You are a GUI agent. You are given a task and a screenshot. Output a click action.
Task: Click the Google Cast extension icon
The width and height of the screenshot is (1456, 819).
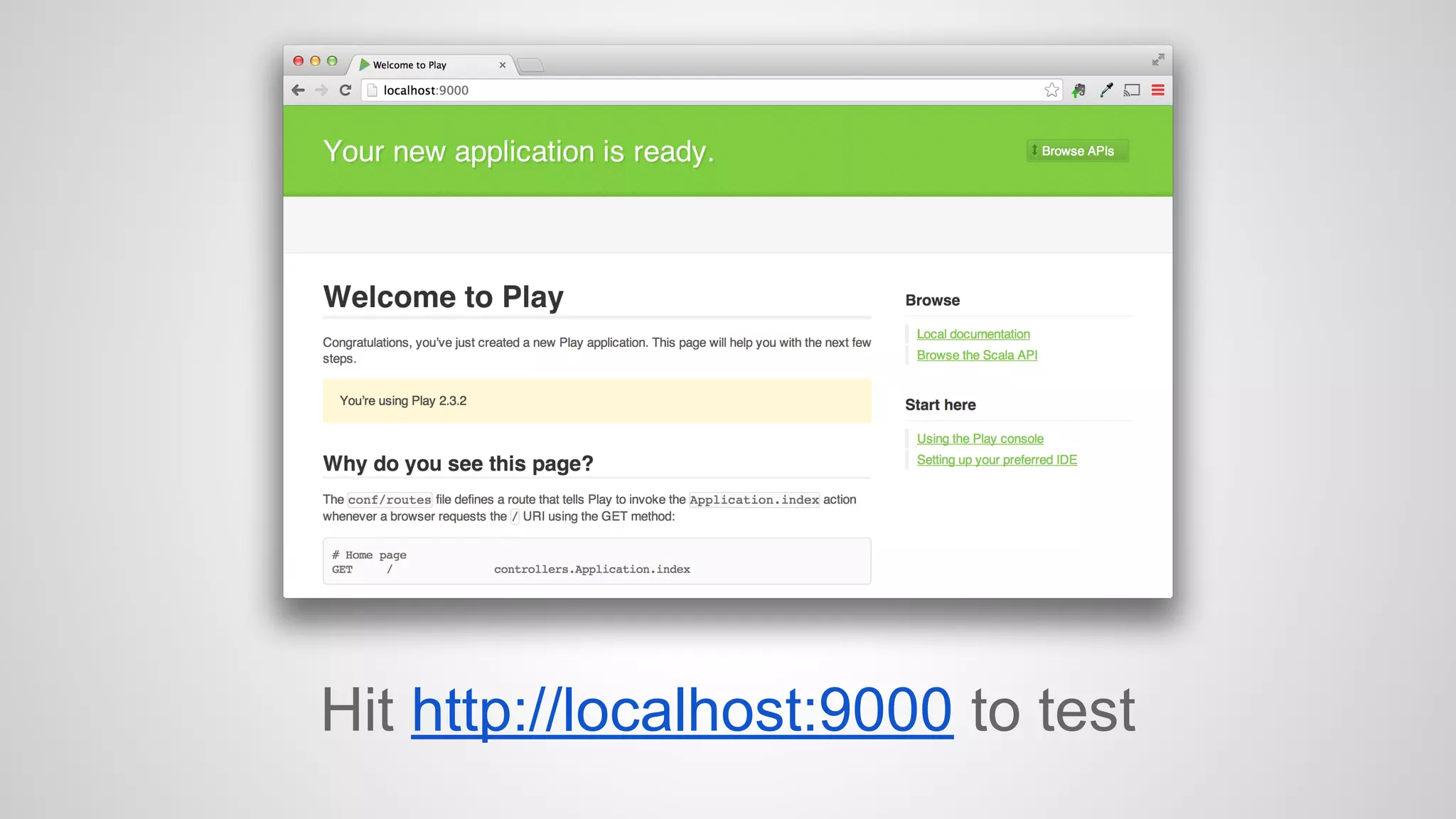pyautogui.click(x=1132, y=90)
